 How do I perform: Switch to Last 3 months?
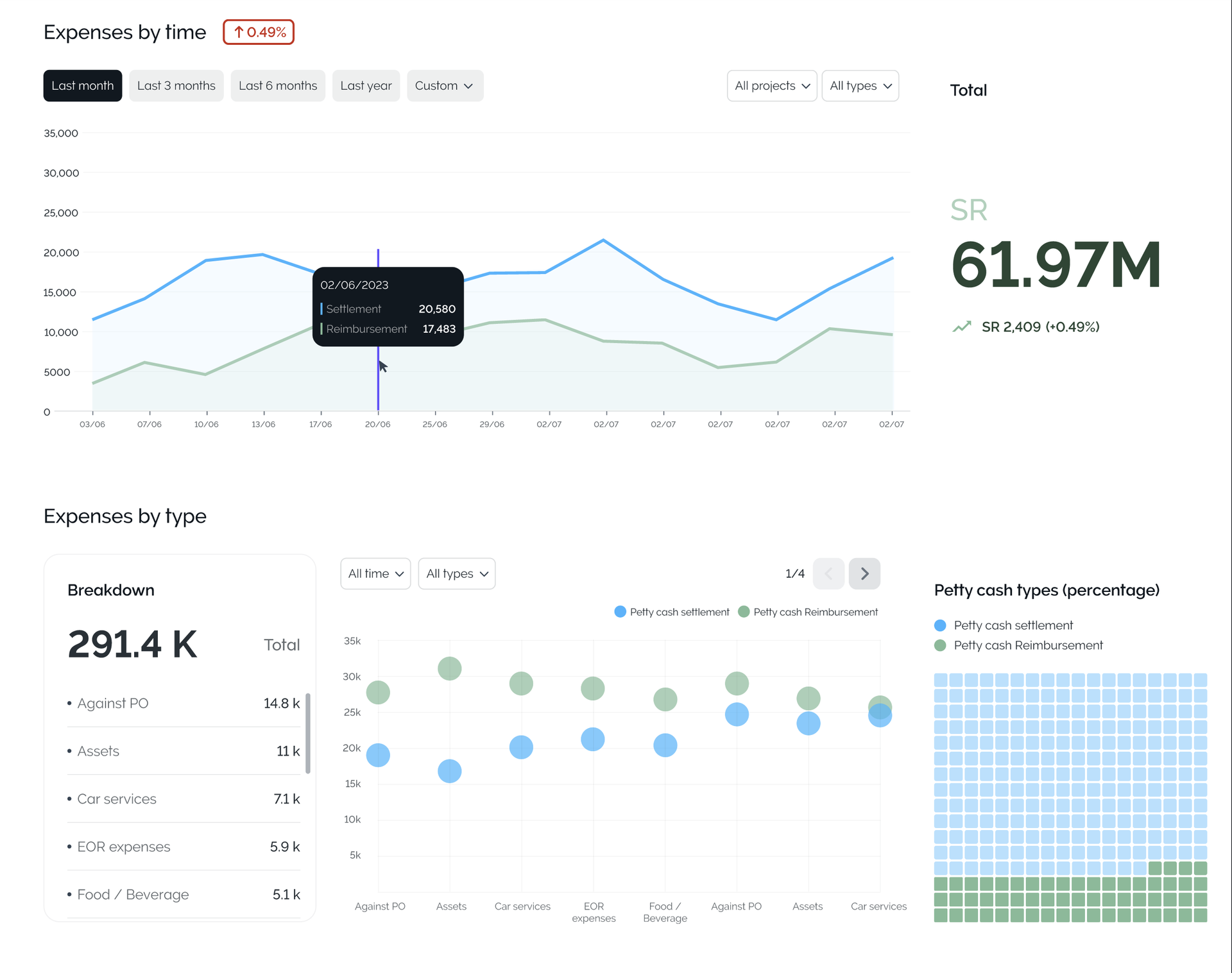176,86
